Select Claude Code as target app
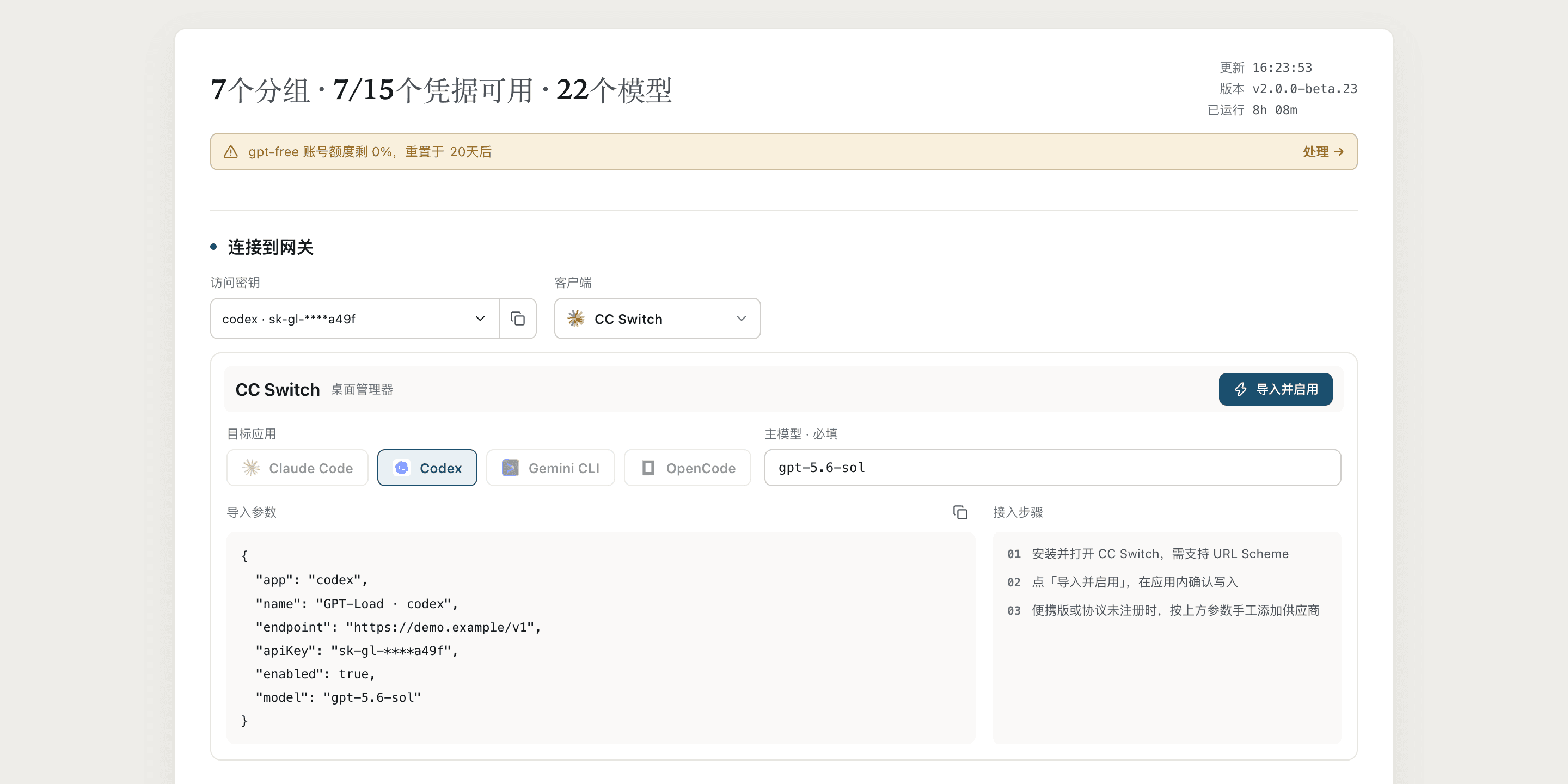The width and height of the screenshot is (1568, 784). (x=297, y=468)
